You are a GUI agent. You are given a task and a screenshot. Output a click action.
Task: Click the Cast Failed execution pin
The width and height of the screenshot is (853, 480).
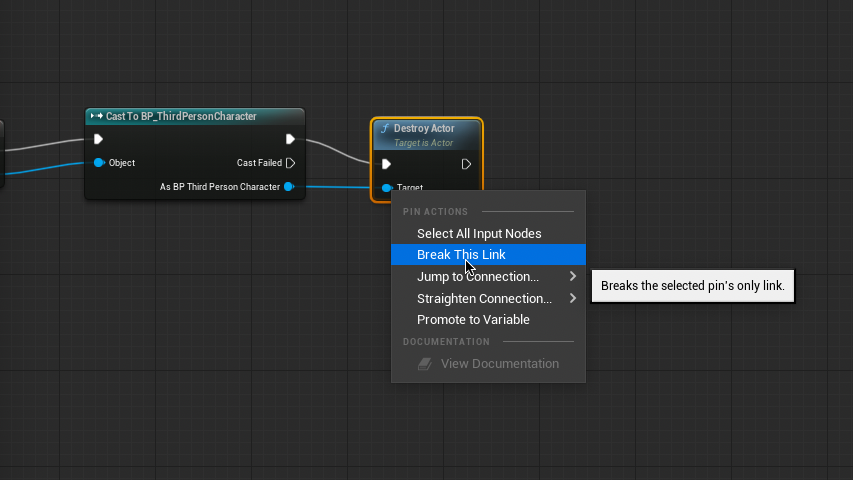[x=290, y=163]
